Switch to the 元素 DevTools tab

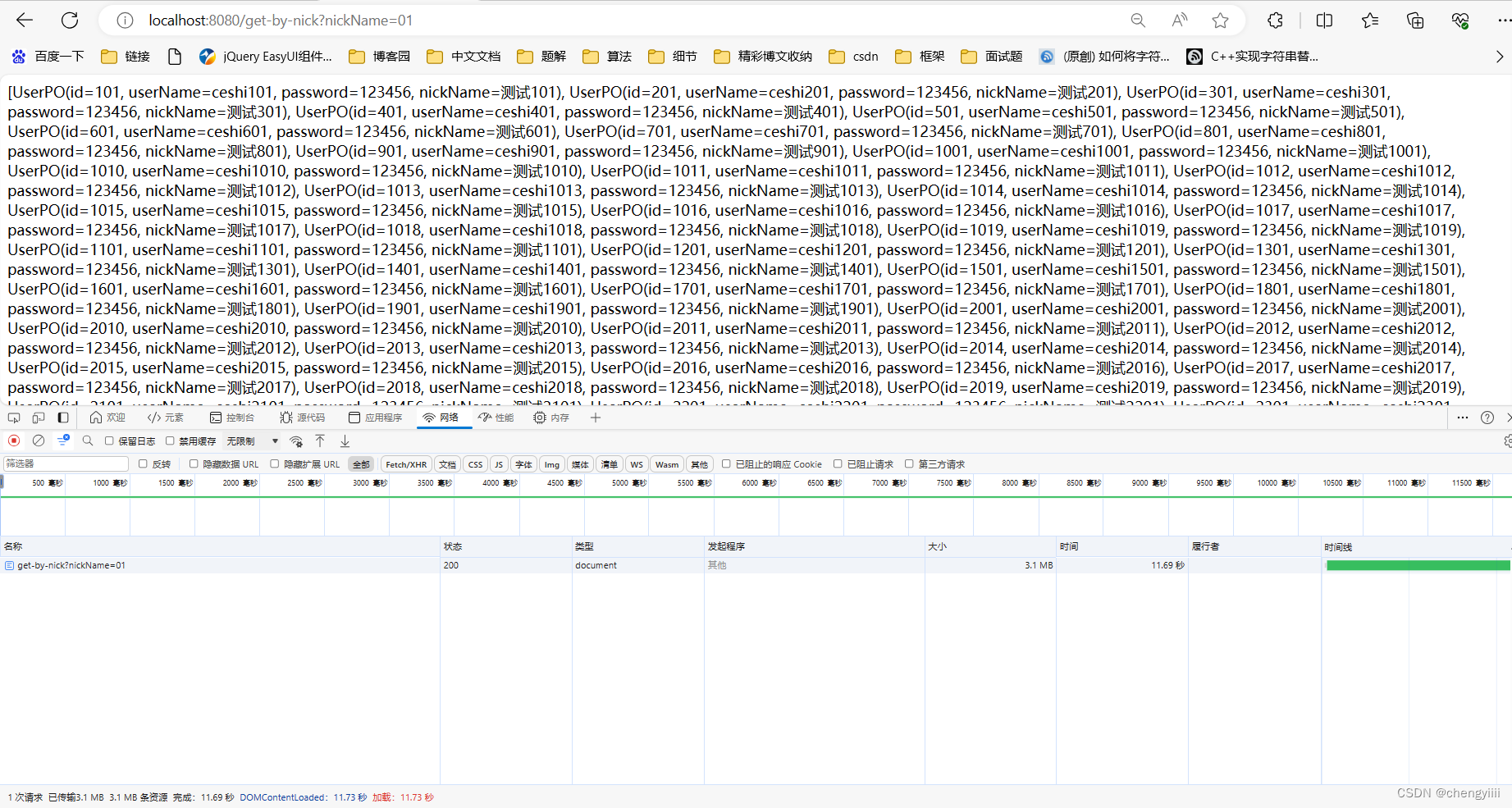click(166, 418)
